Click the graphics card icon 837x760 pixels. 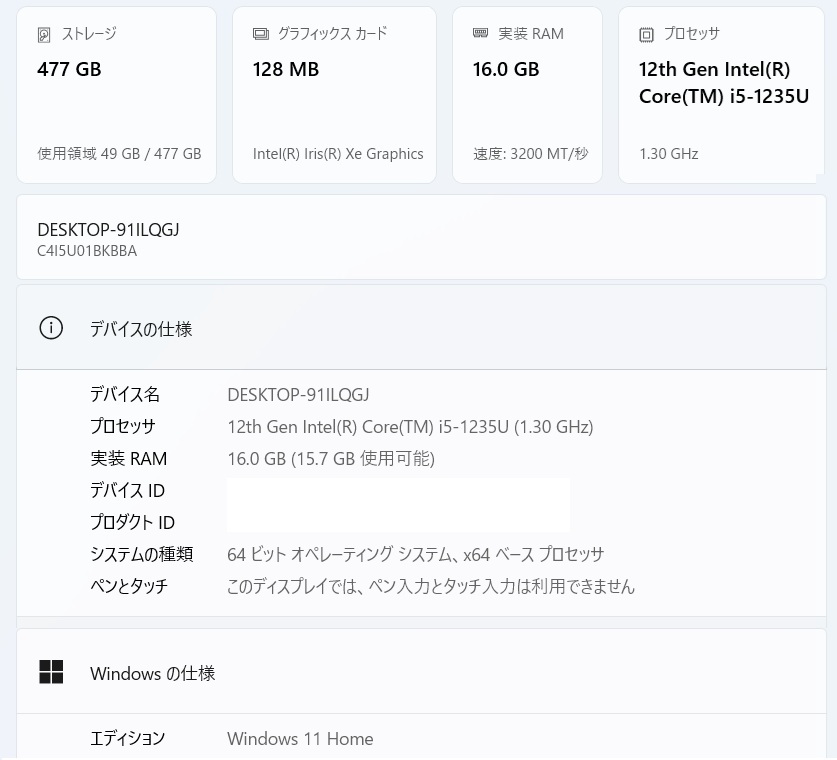pos(260,34)
